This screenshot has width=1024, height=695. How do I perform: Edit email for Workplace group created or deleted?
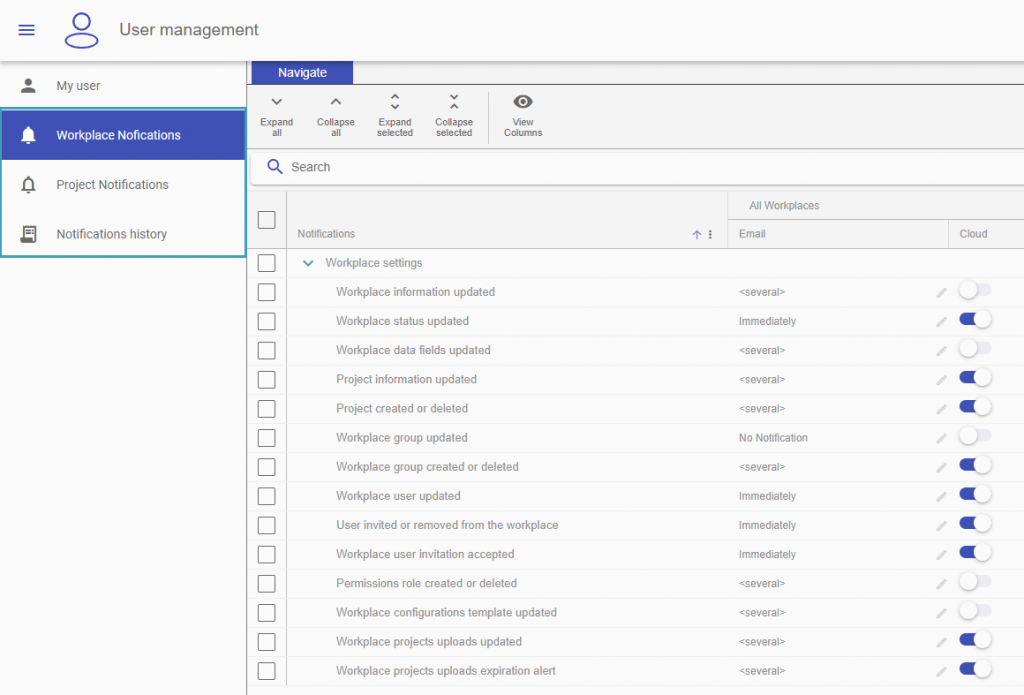(x=941, y=467)
